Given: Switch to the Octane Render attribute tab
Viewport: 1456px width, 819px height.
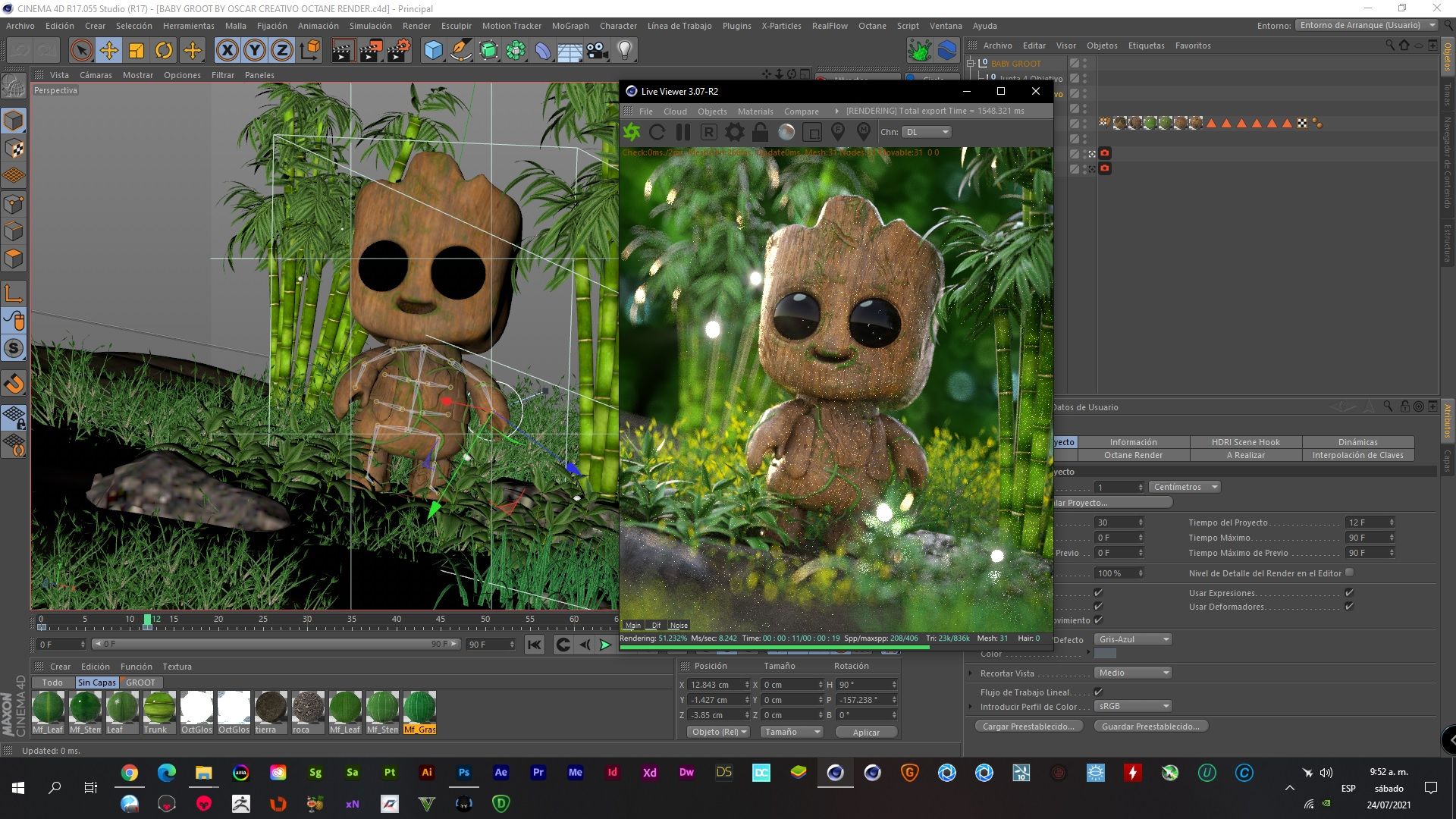Looking at the screenshot, I should tap(1133, 455).
